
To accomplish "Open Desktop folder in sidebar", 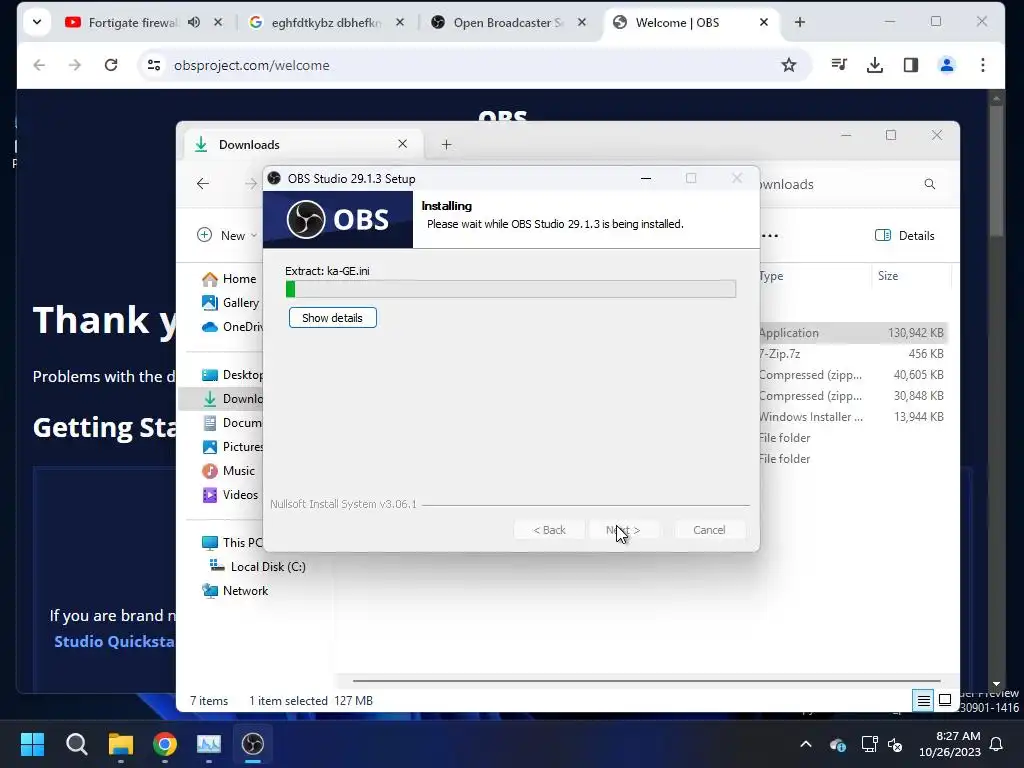I will [232, 375].
